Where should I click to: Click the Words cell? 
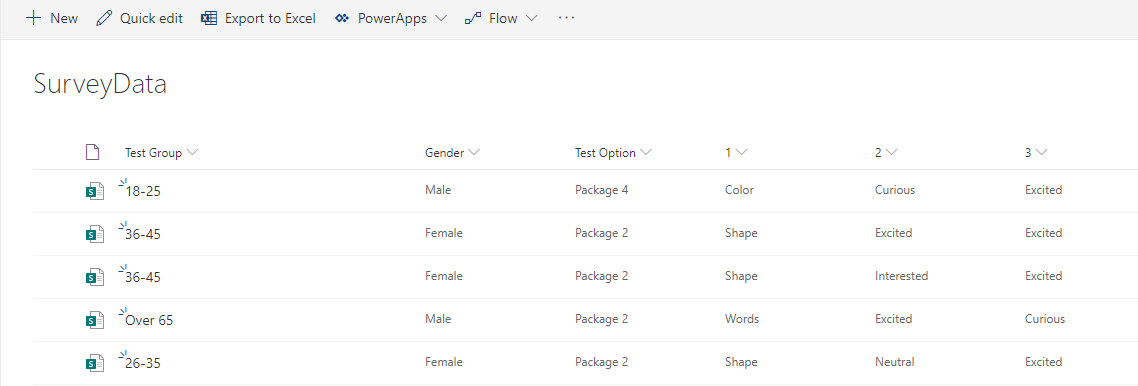[742, 319]
